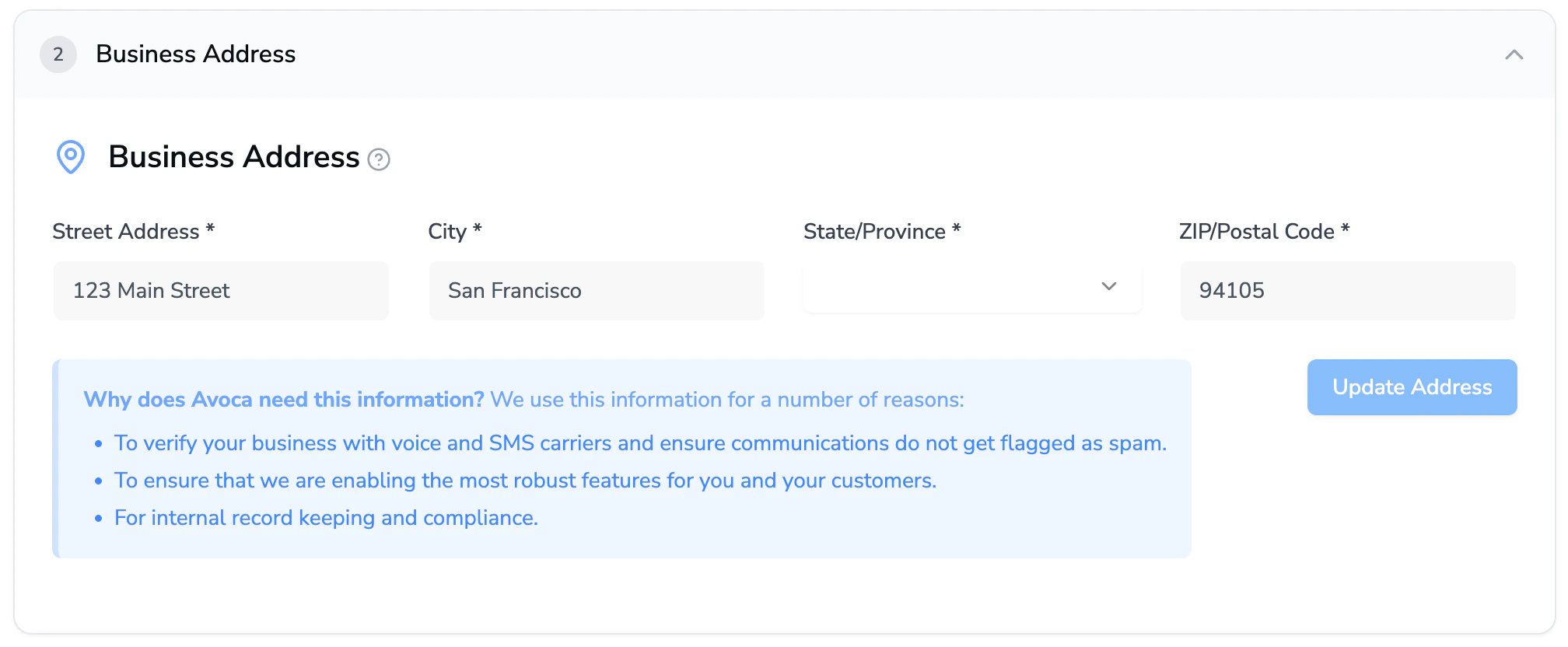Viewport: 1568px width, 647px height.
Task: Click the bullet about enabling robust features
Action: point(525,481)
